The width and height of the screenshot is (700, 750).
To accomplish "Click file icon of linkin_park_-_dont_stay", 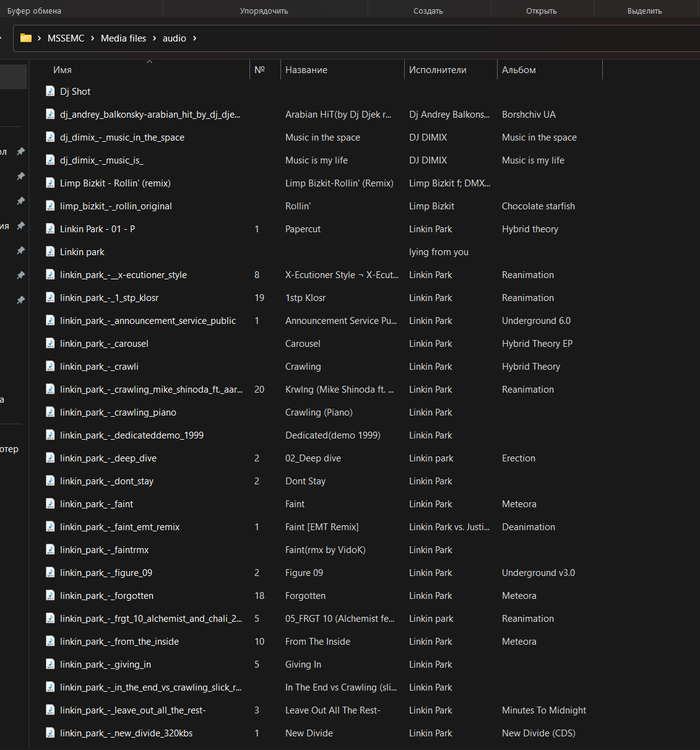I will click(x=50, y=481).
